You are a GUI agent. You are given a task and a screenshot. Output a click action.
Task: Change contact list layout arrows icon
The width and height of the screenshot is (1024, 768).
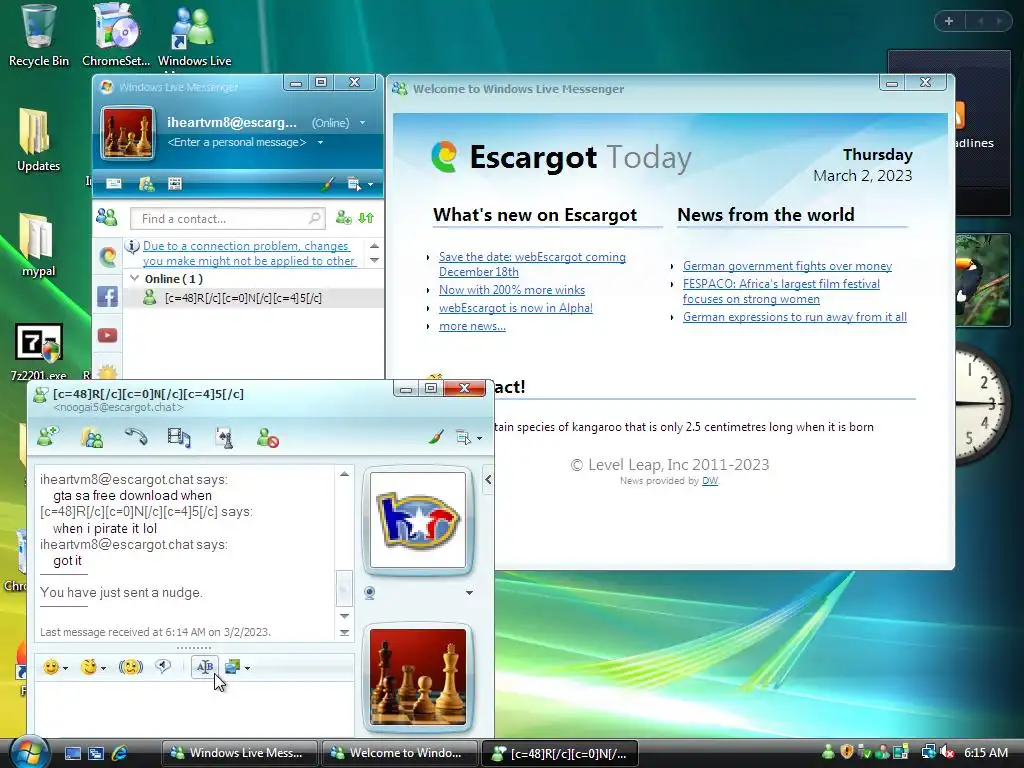(x=366, y=217)
